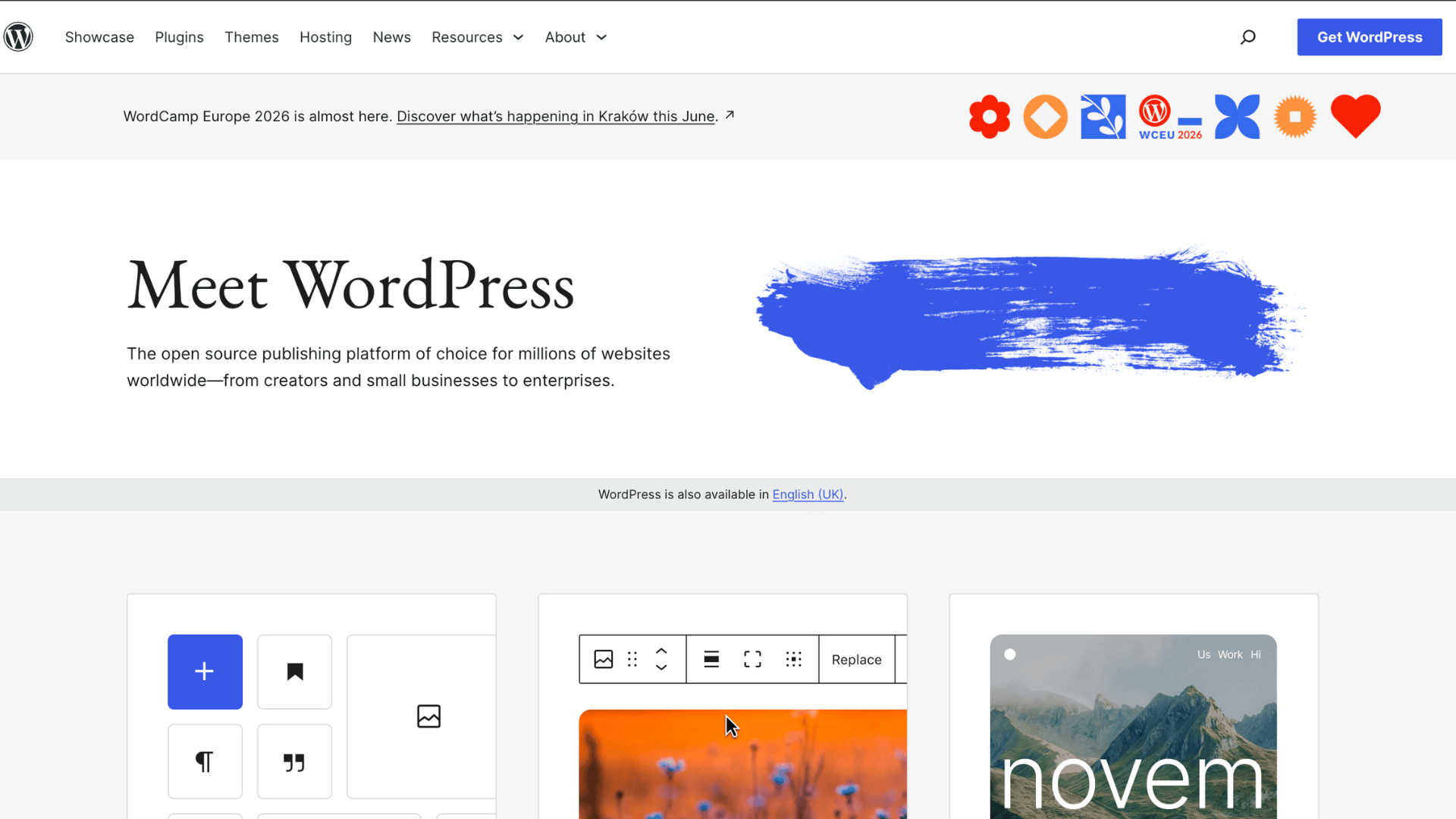Screen dimensions: 1456x819
Task: Select Hosting in the navigation
Action: pyautogui.click(x=325, y=37)
